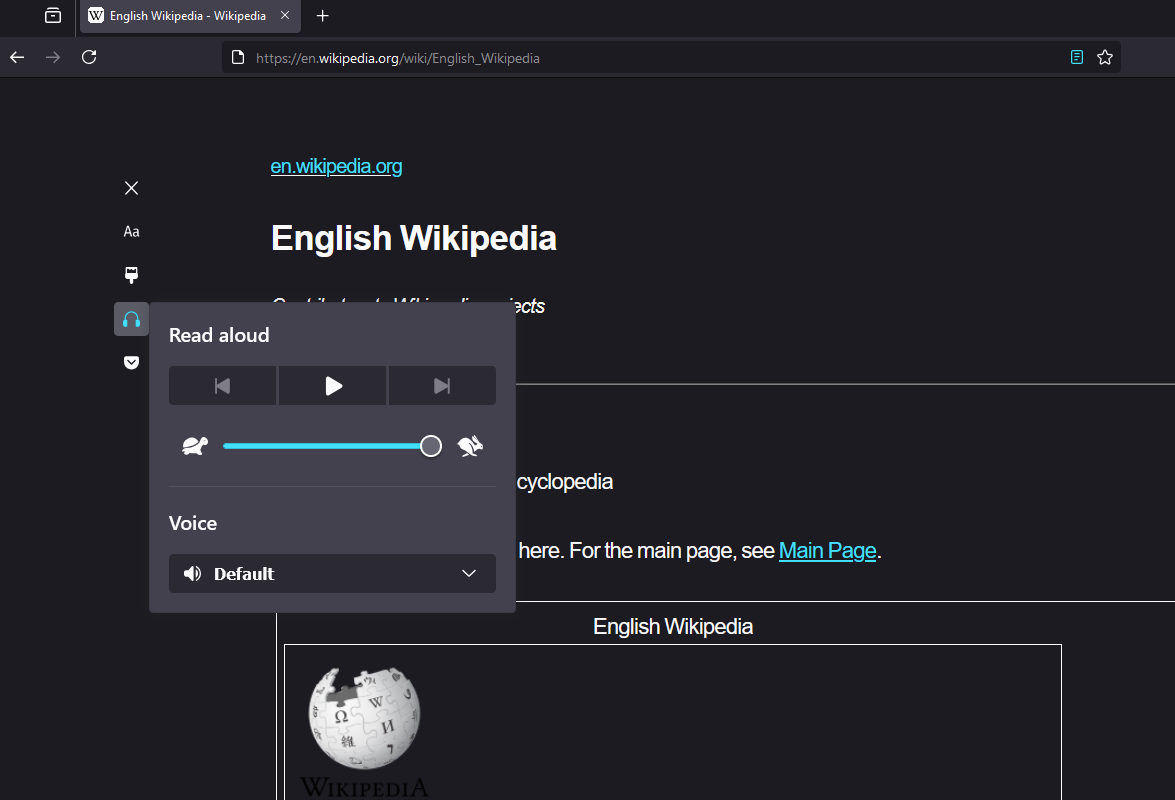The width and height of the screenshot is (1175, 800).
Task: Open a new tab with plus button
Action: pos(322,16)
